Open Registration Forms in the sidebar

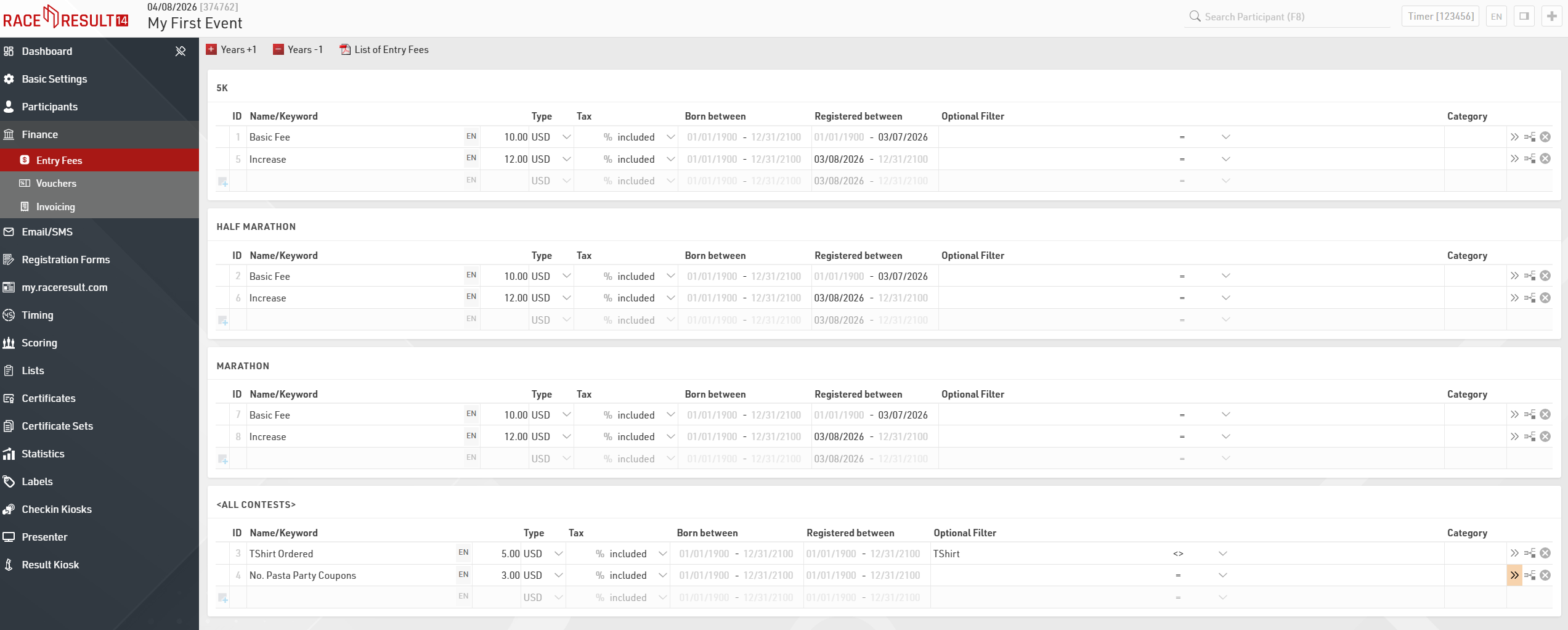(x=65, y=260)
